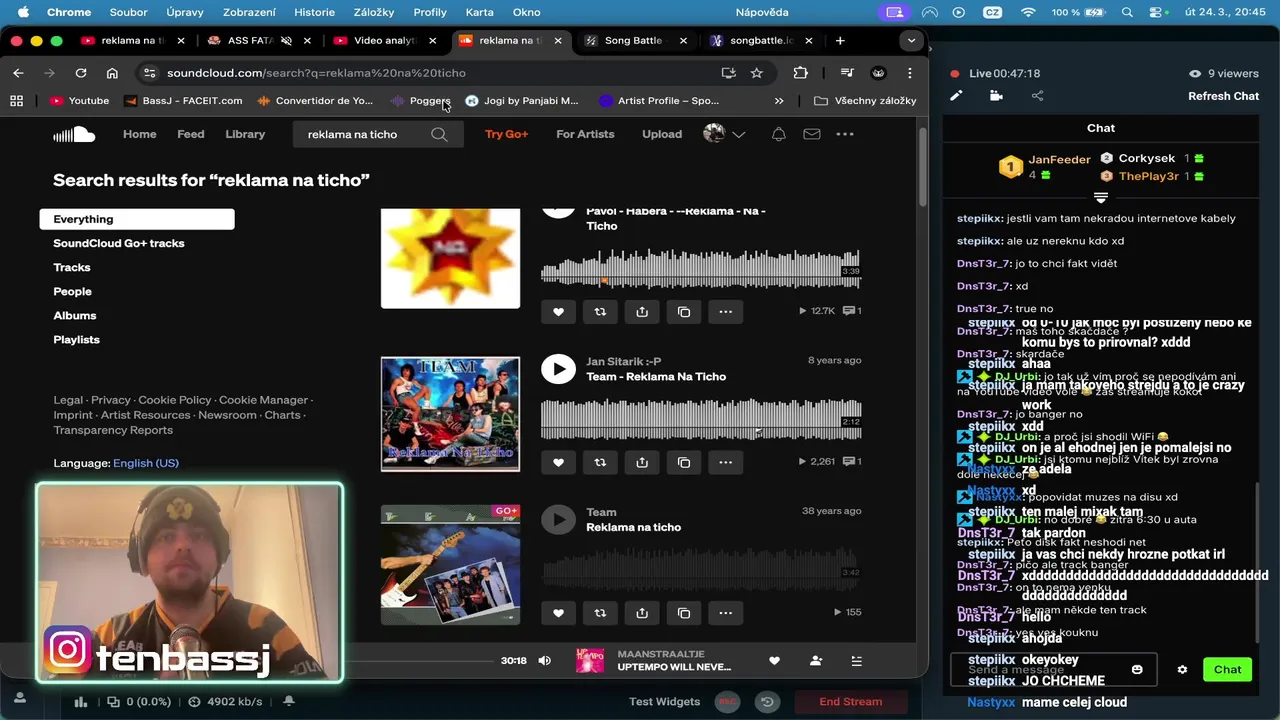Click Upload in SoundCloud header
The image size is (1280, 720).
[x=662, y=134]
